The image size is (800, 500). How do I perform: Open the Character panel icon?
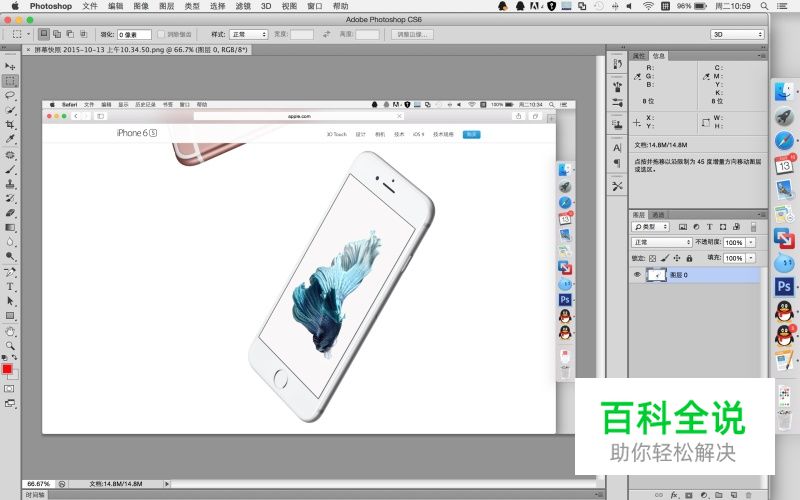tap(617, 148)
